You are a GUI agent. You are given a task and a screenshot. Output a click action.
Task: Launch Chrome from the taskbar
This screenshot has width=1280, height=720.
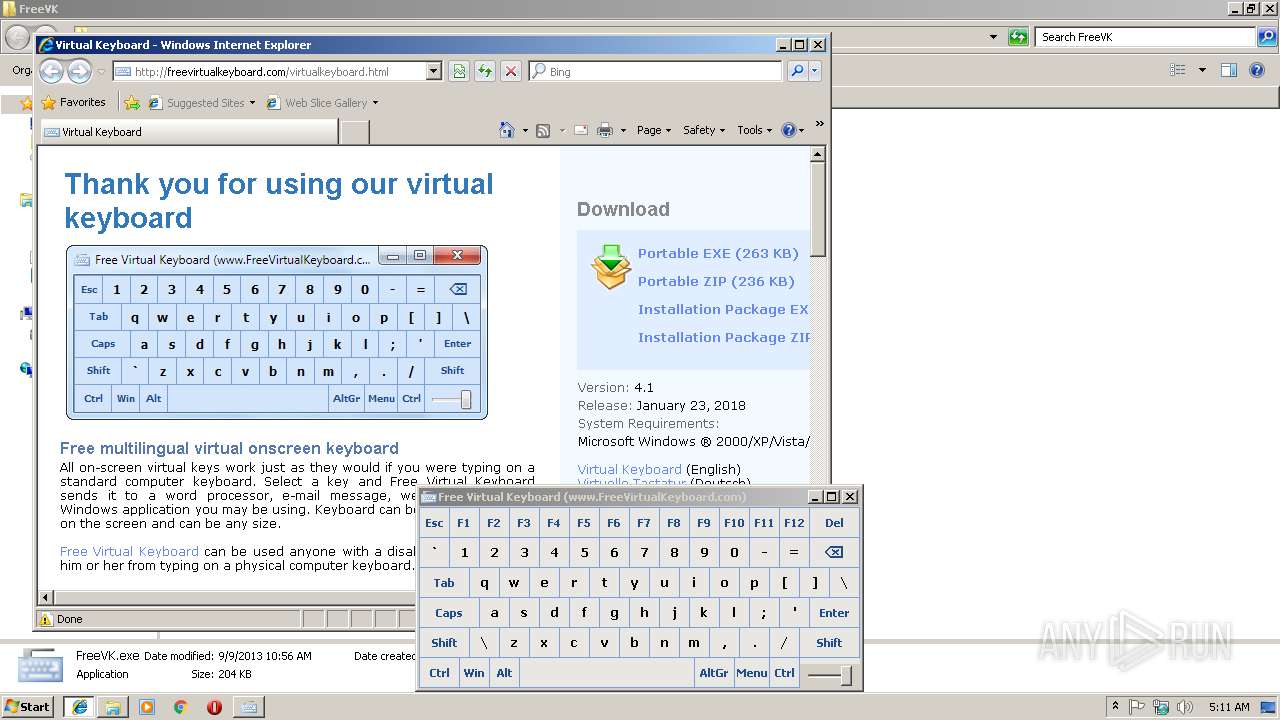point(180,707)
